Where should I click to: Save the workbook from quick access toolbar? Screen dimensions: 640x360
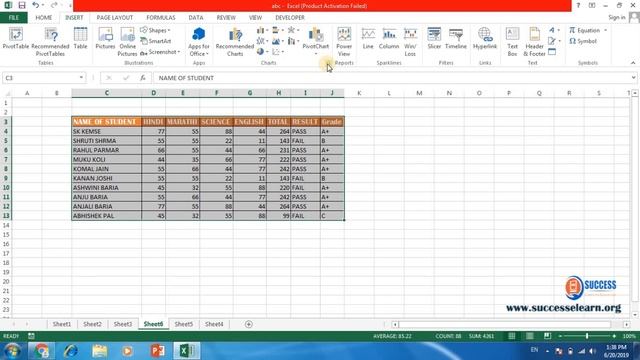tap(22, 5)
